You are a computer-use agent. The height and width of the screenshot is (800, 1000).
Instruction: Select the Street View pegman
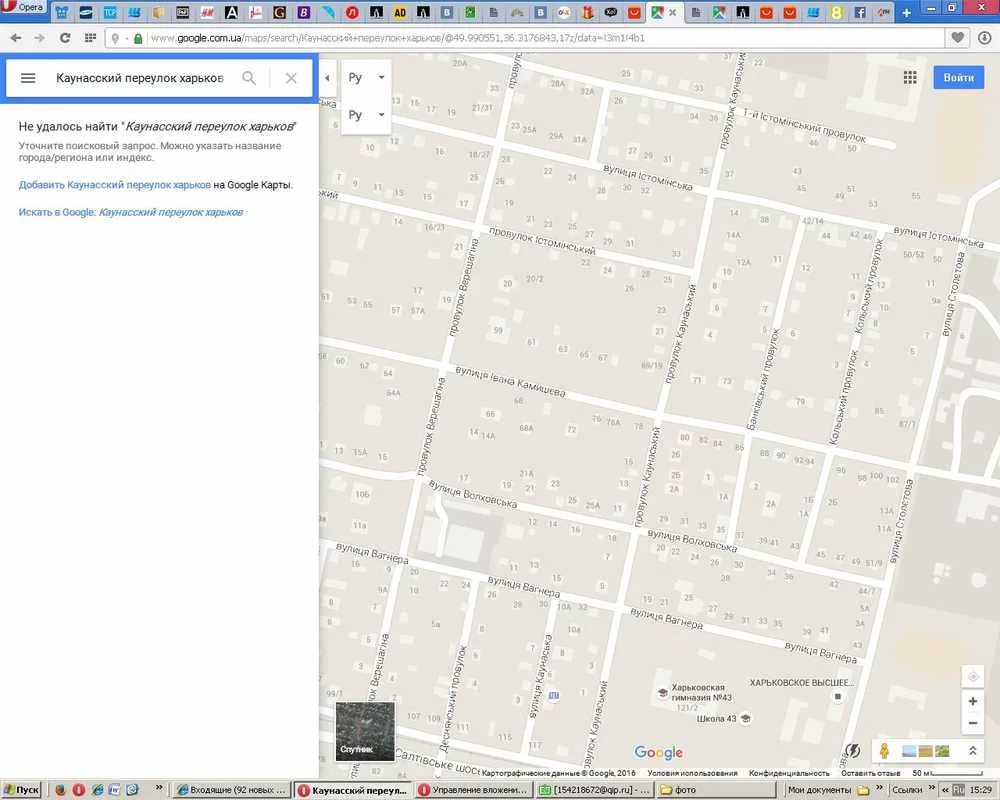[885, 751]
